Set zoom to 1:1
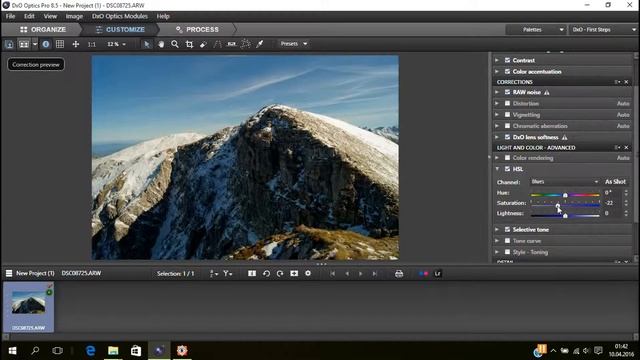The height and width of the screenshot is (360, 640). 91,44
